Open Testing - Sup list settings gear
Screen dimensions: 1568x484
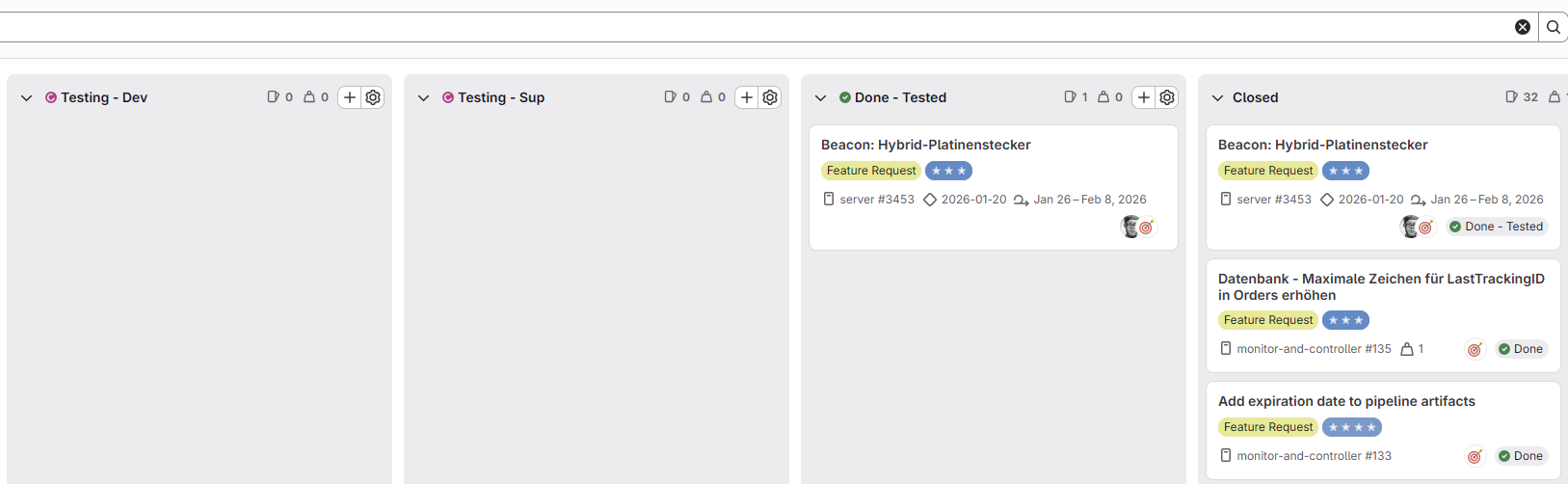pos(770,97)
